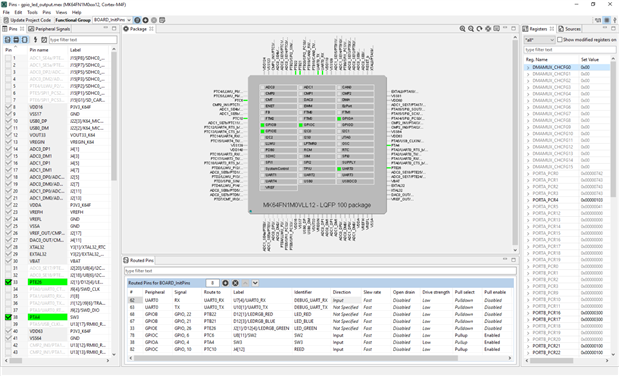
Task: Sort by Pin name column header
Action: [39, 50]
